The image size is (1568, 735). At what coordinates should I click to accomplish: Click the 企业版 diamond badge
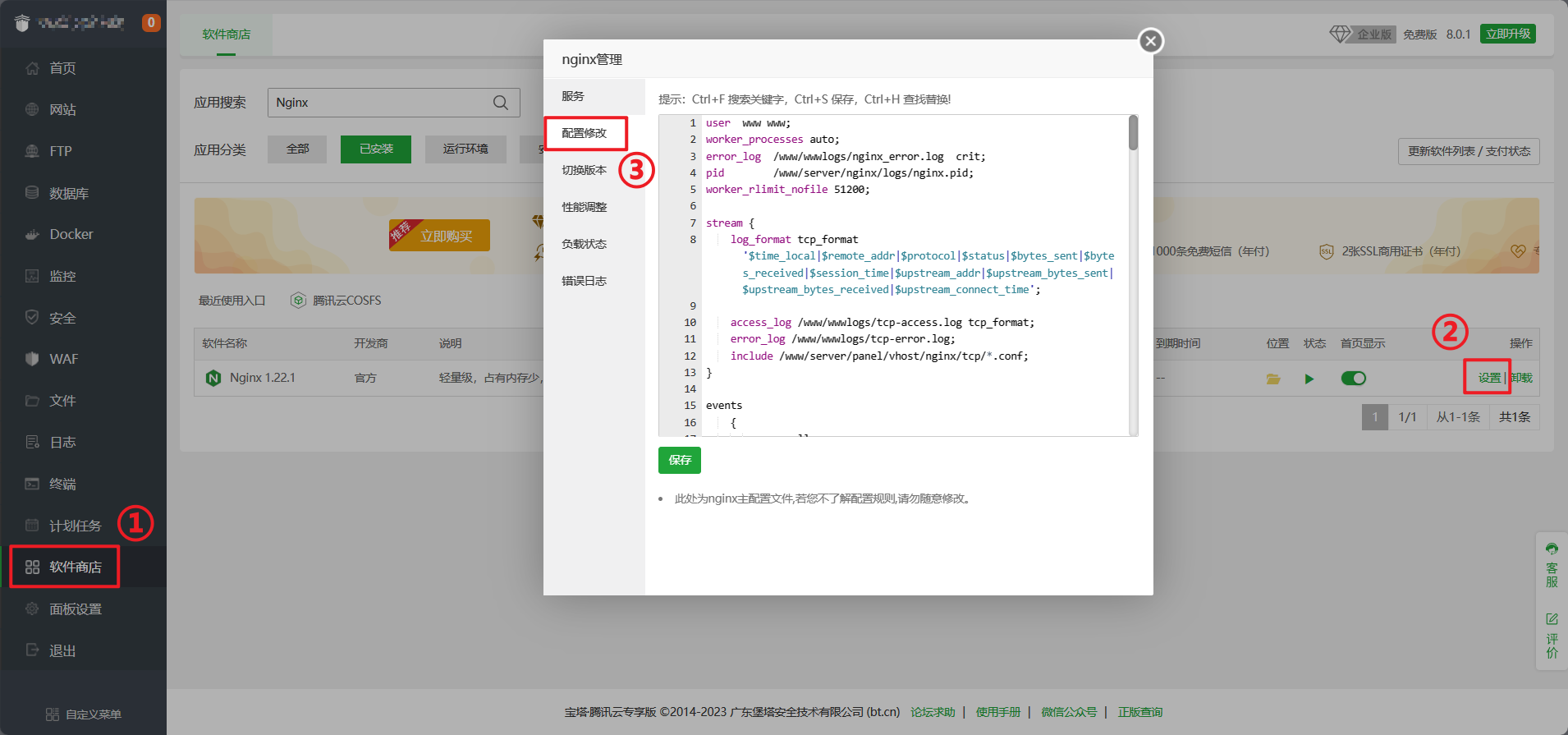(1363, 34)
